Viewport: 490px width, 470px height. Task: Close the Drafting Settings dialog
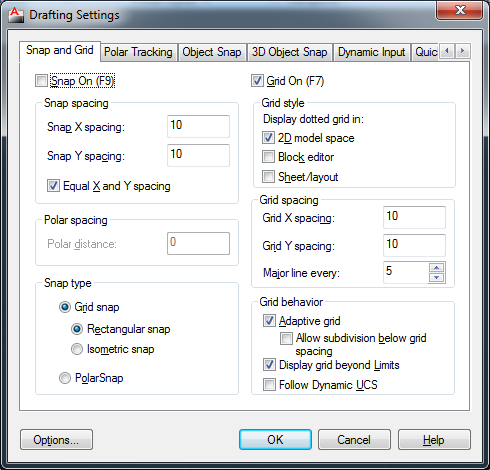point(460,10)
